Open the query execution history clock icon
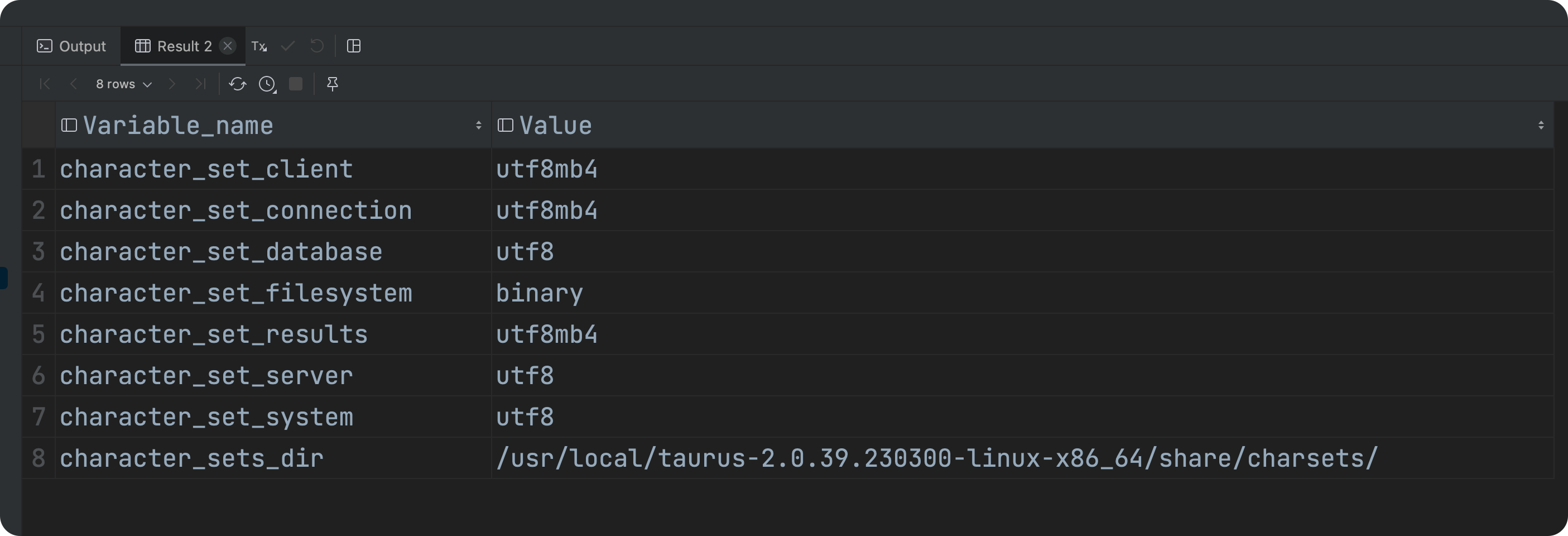The height and width of the screenshot is (536, 1568). (x=266, y=84)
